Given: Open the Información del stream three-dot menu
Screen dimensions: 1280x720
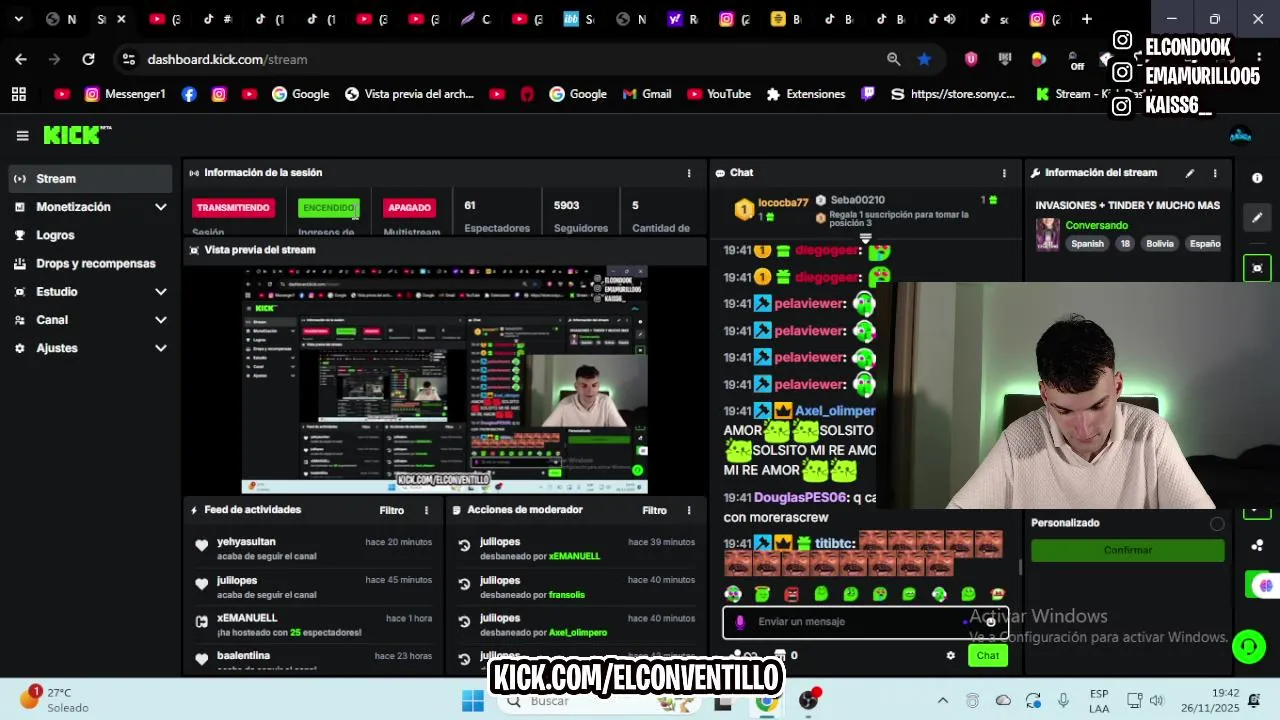Looking at the screenshot, I should (1215, 173).
